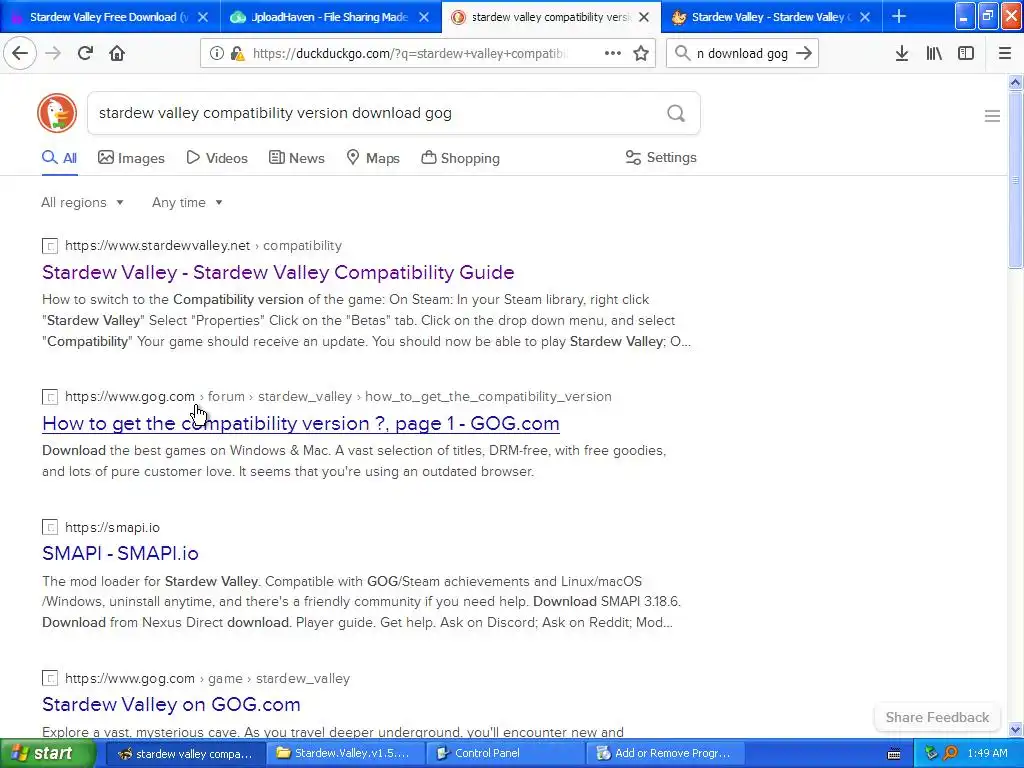Select the News search category
1024x768 pixels.
pyautogui.click(x=296, y=158)
